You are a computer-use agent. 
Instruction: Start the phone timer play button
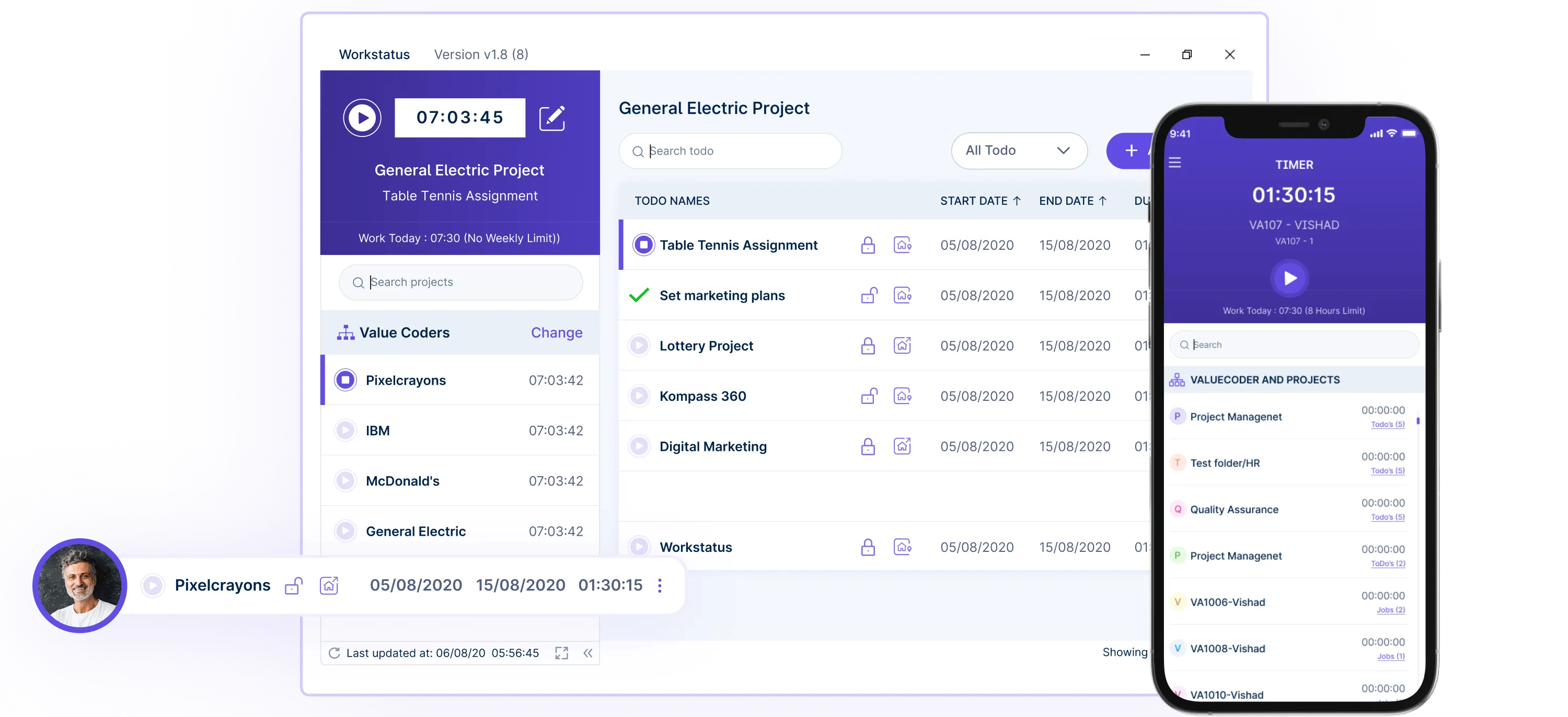click(1289, 278)
